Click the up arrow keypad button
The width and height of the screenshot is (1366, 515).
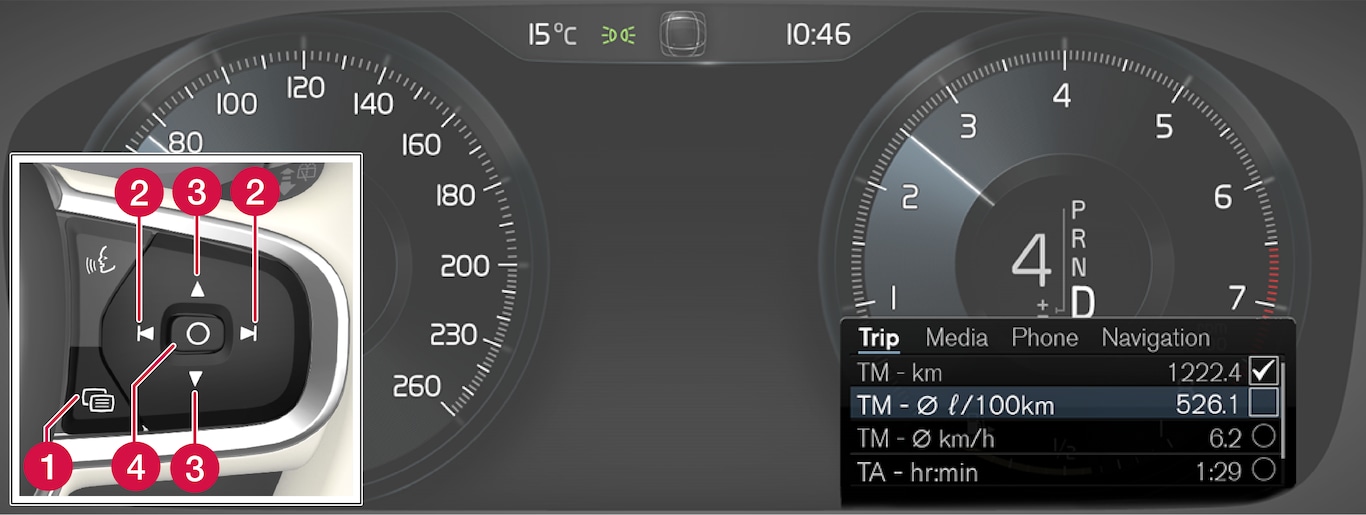197,289
